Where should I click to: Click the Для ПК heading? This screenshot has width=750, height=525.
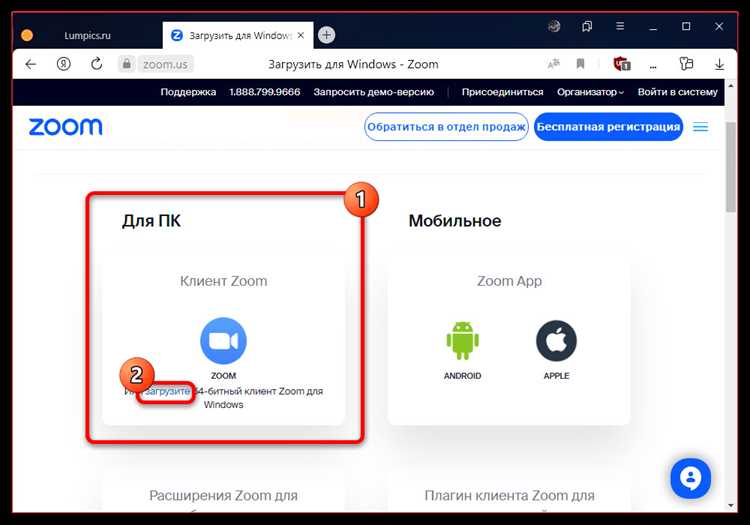click(x=151, y=221)
